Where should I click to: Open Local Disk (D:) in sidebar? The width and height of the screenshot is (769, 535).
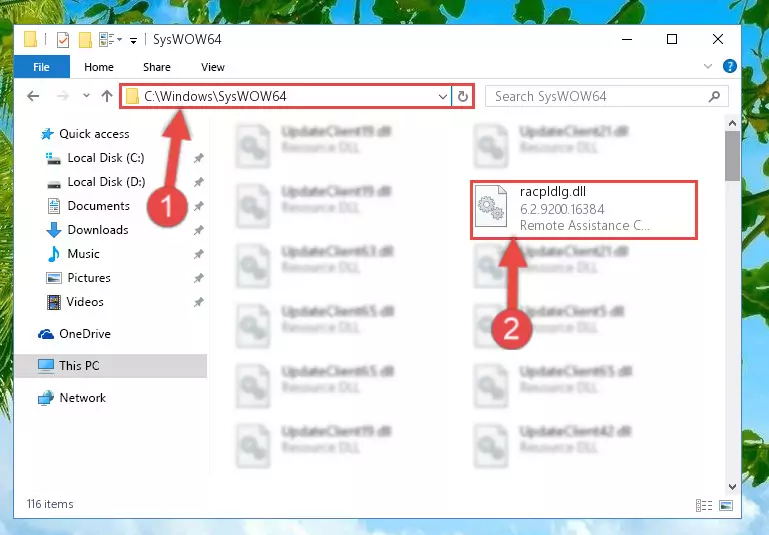click(x=106, y=182)
